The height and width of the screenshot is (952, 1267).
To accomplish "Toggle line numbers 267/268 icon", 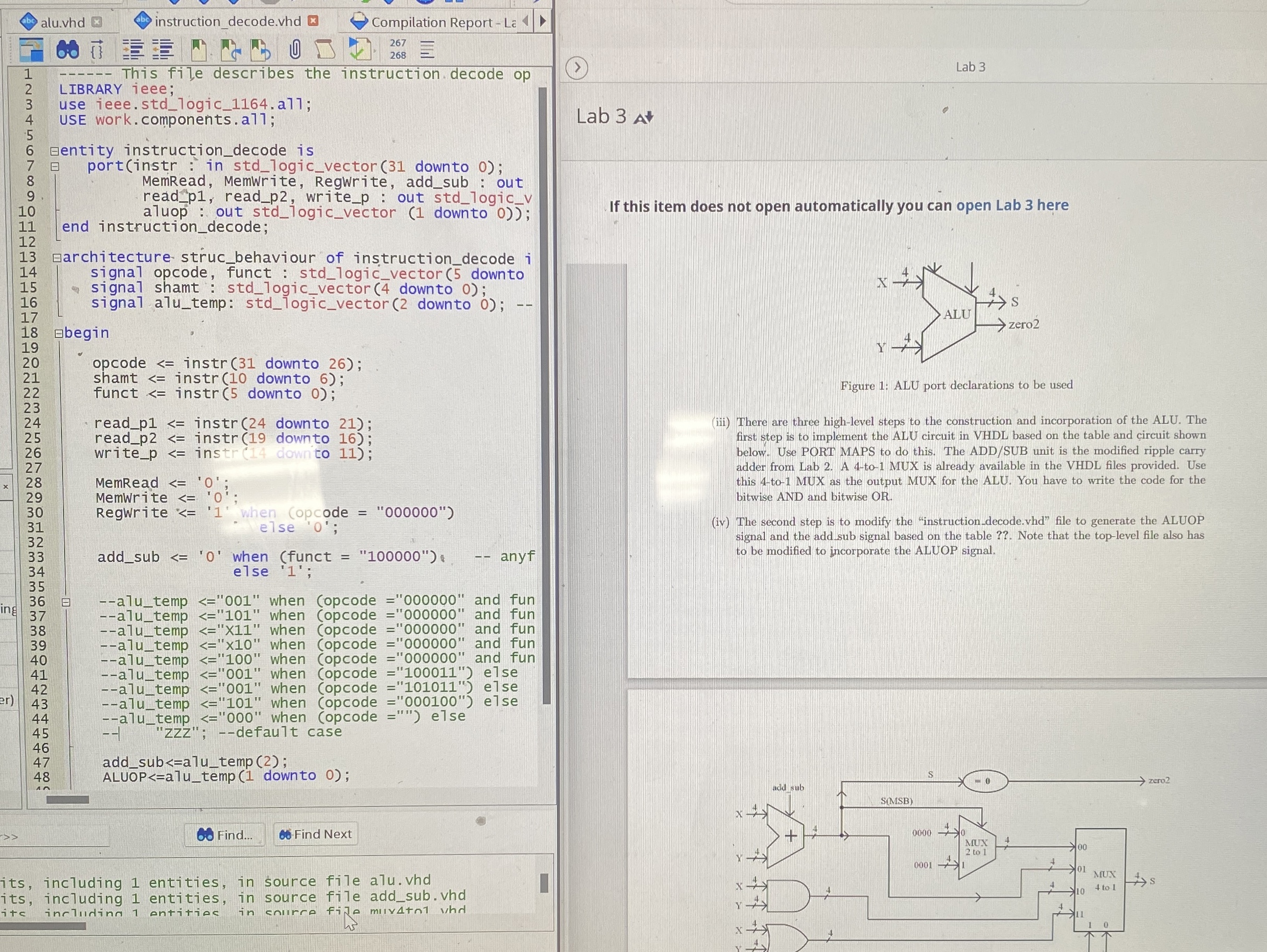I will pos(398,50).
